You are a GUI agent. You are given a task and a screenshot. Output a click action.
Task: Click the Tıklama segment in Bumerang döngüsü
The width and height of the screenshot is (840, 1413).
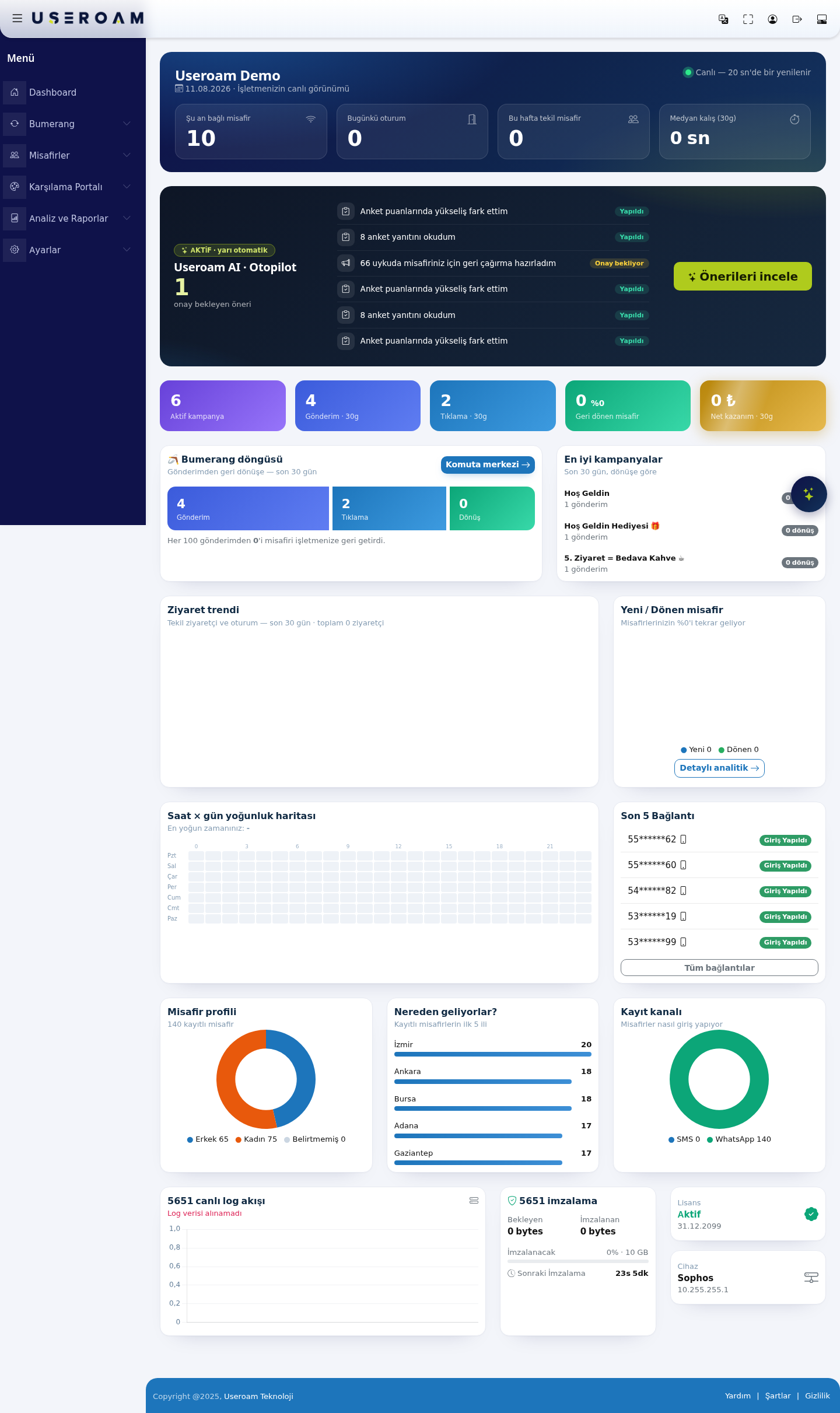coord(389,509)
